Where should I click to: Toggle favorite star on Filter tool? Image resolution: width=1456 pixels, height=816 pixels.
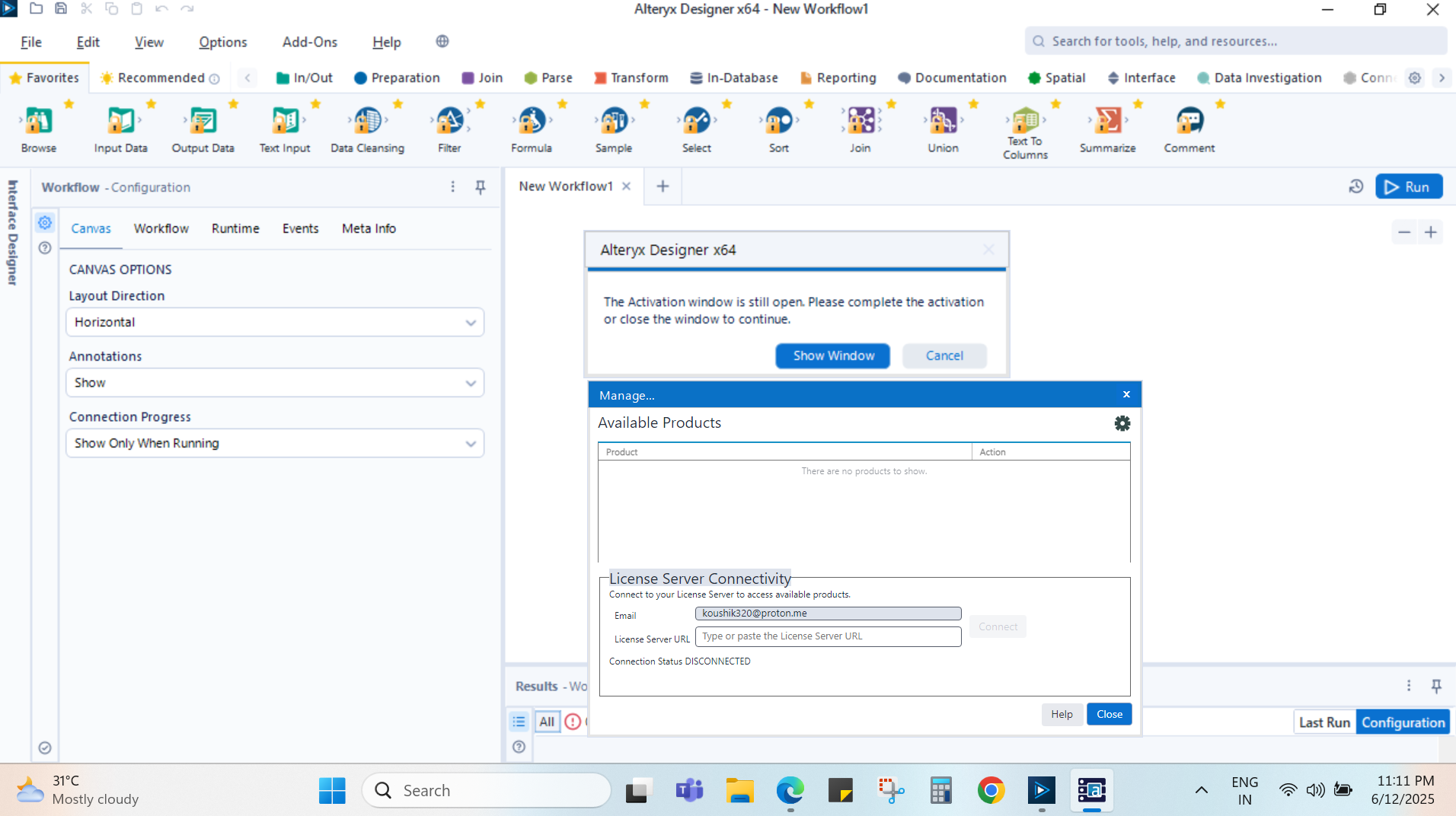tap(480, 104)
